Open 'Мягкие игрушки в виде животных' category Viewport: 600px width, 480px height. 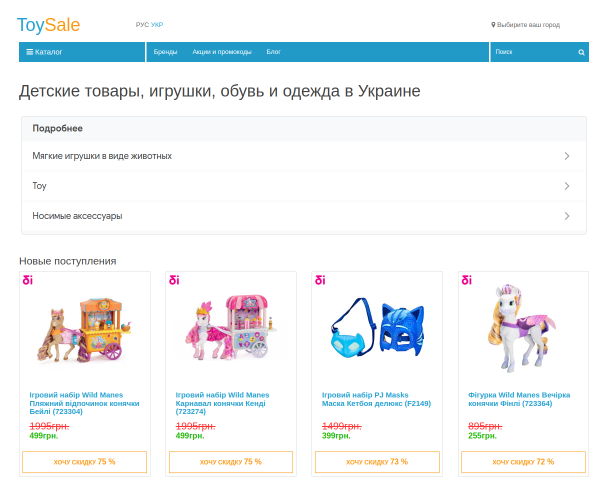pyautogui.click(x=304, y=156)
